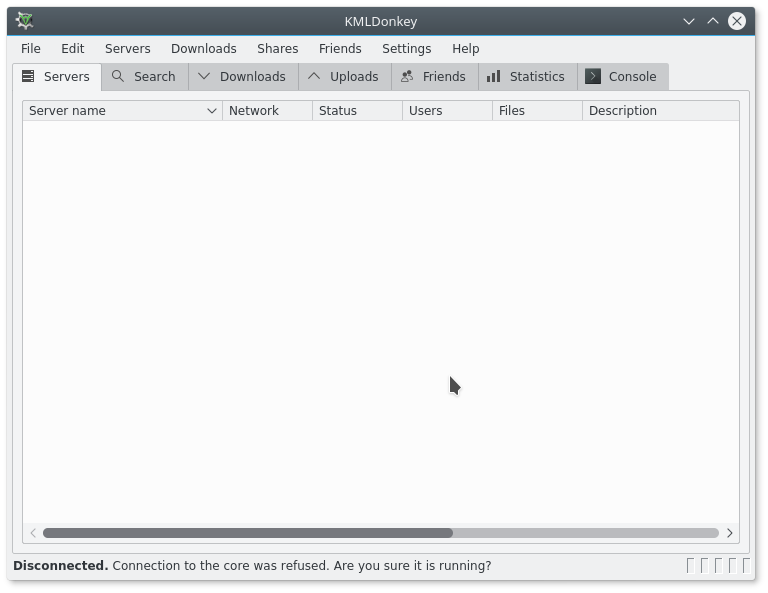Click the first status bar indicator box
768x593 pixels.
[x=690, y=566]
